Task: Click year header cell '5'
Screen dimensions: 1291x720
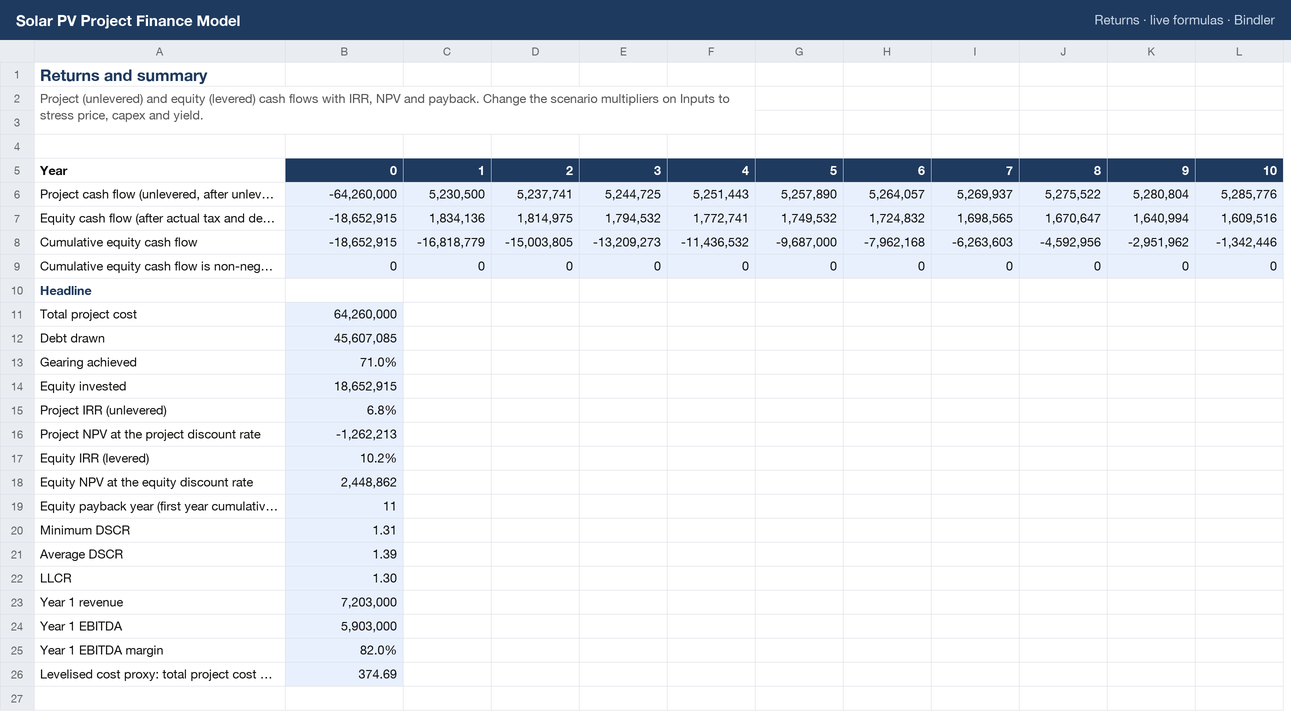Action: [x=799, y=170]
